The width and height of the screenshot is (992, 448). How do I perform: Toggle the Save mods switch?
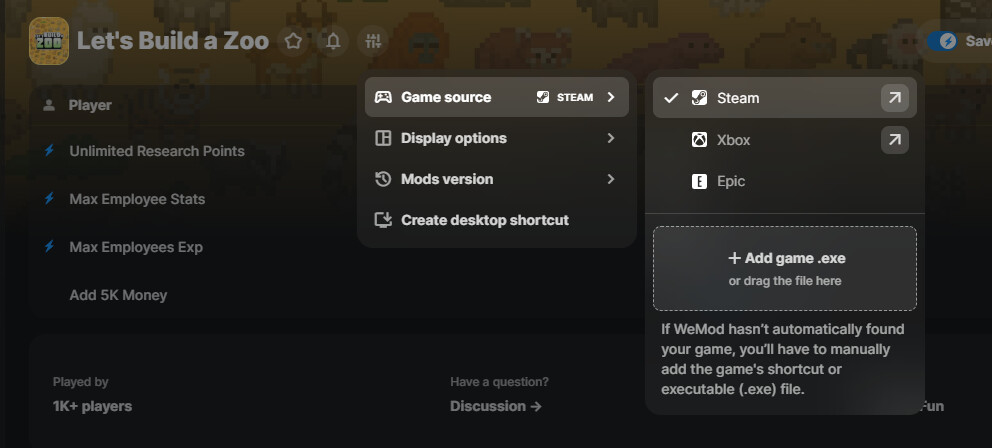(942, 41)
